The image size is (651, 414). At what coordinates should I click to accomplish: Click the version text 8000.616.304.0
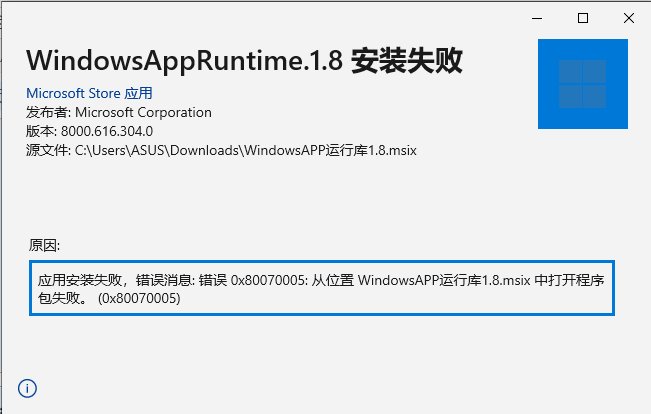coord(107,131)
